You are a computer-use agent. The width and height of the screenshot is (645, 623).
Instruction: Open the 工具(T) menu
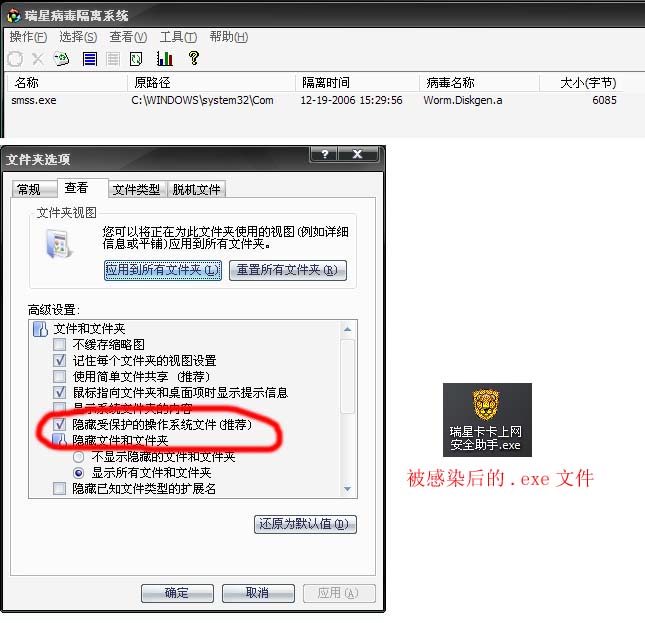(178, 37)
